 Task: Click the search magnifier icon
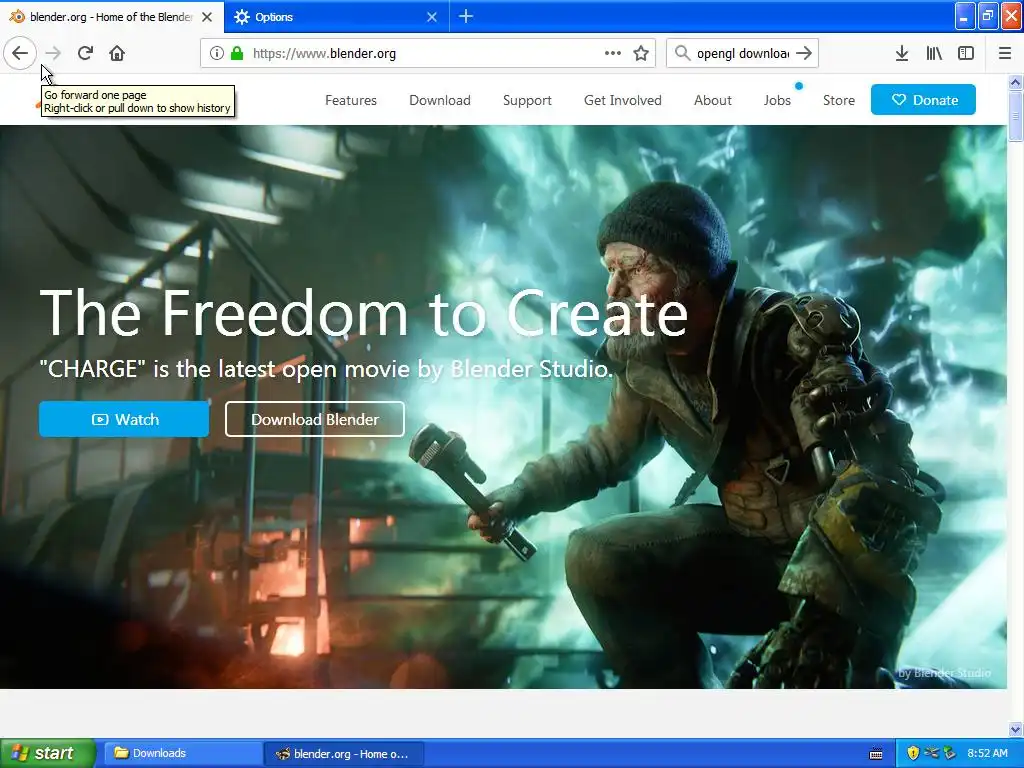682,53
